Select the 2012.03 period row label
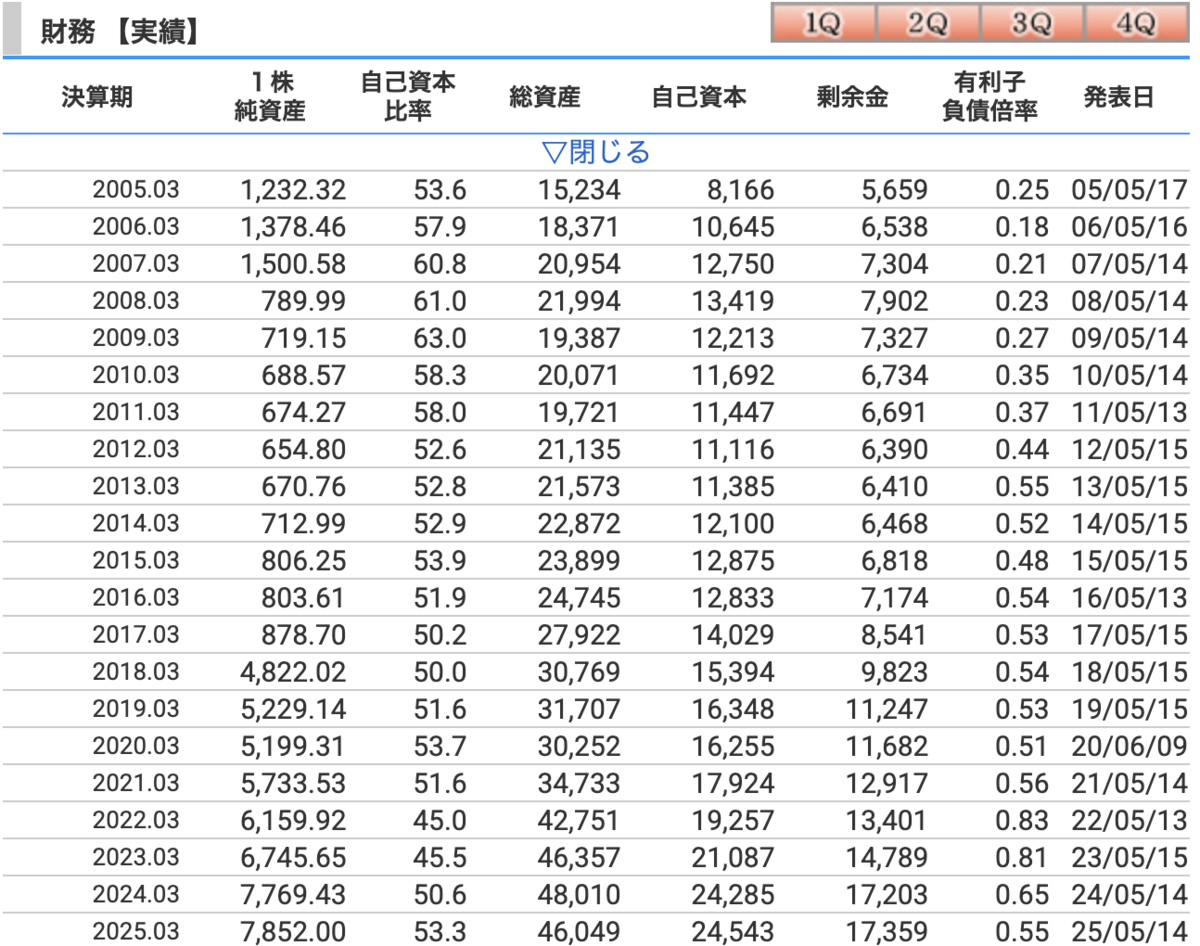 136,449
